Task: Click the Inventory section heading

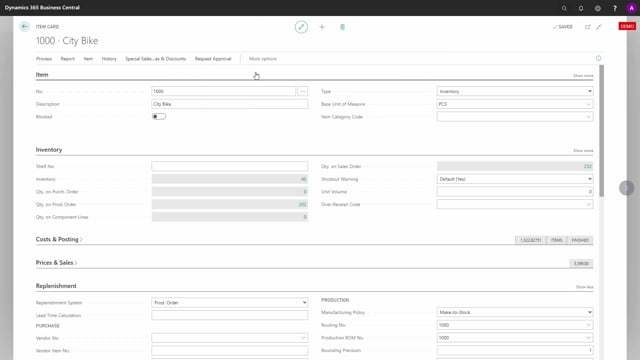Action: pyautogui.click(x=49, y=150)
